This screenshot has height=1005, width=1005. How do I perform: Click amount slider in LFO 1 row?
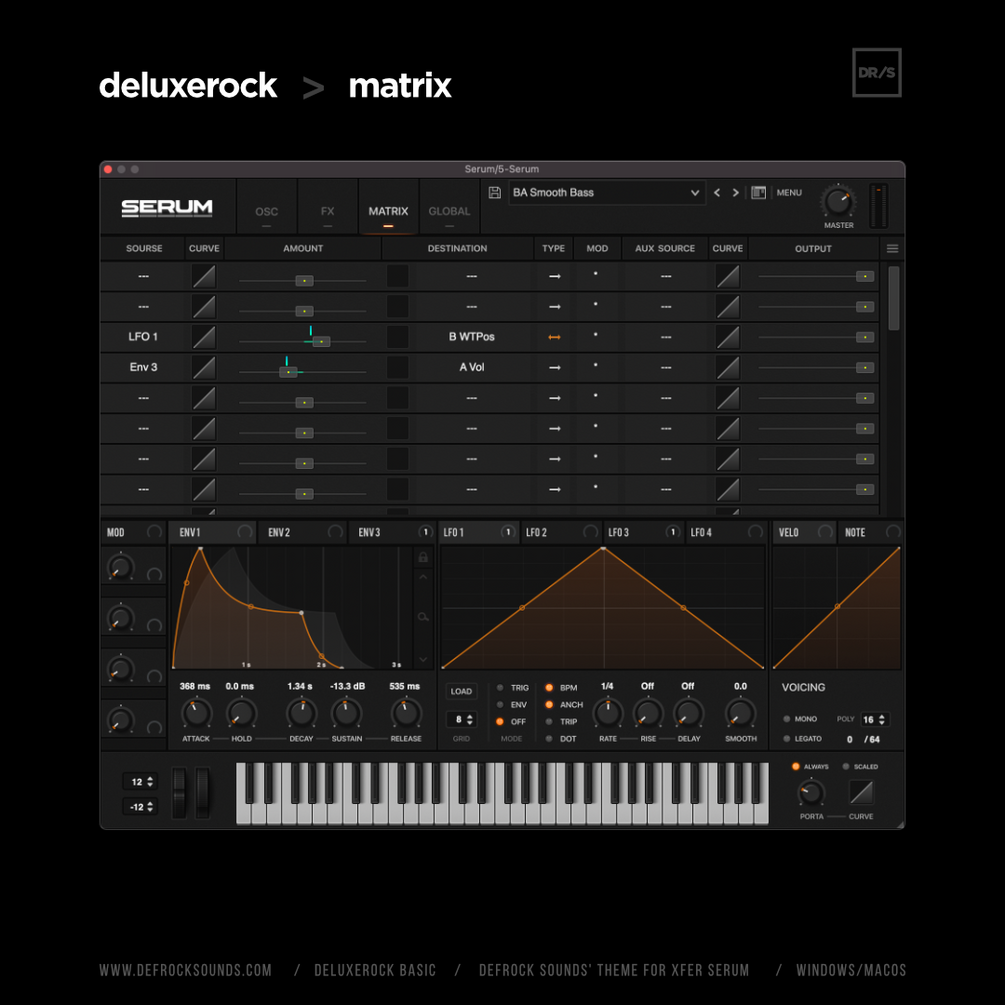point(303,340)
